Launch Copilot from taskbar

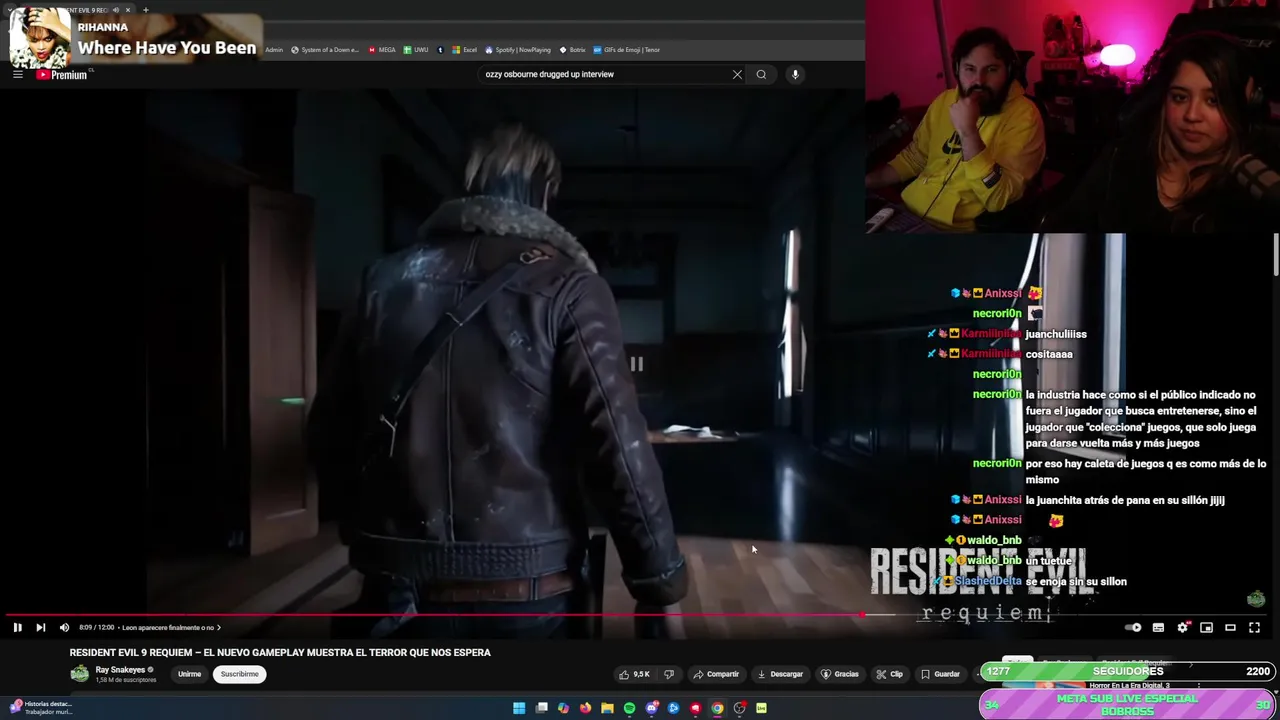coord(563,708)
